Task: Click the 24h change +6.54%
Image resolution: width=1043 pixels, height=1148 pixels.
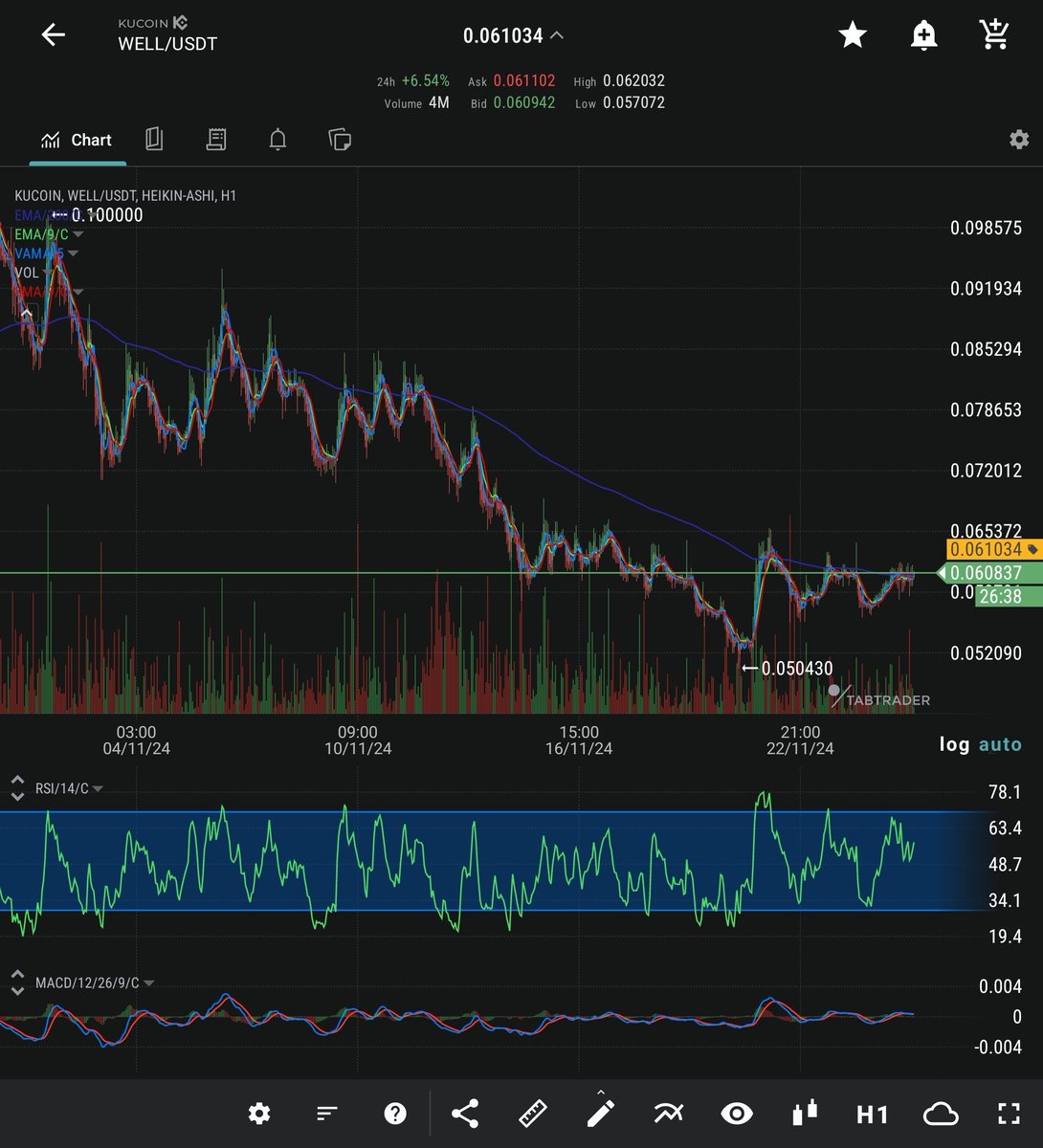Action: tap(426, 81)
